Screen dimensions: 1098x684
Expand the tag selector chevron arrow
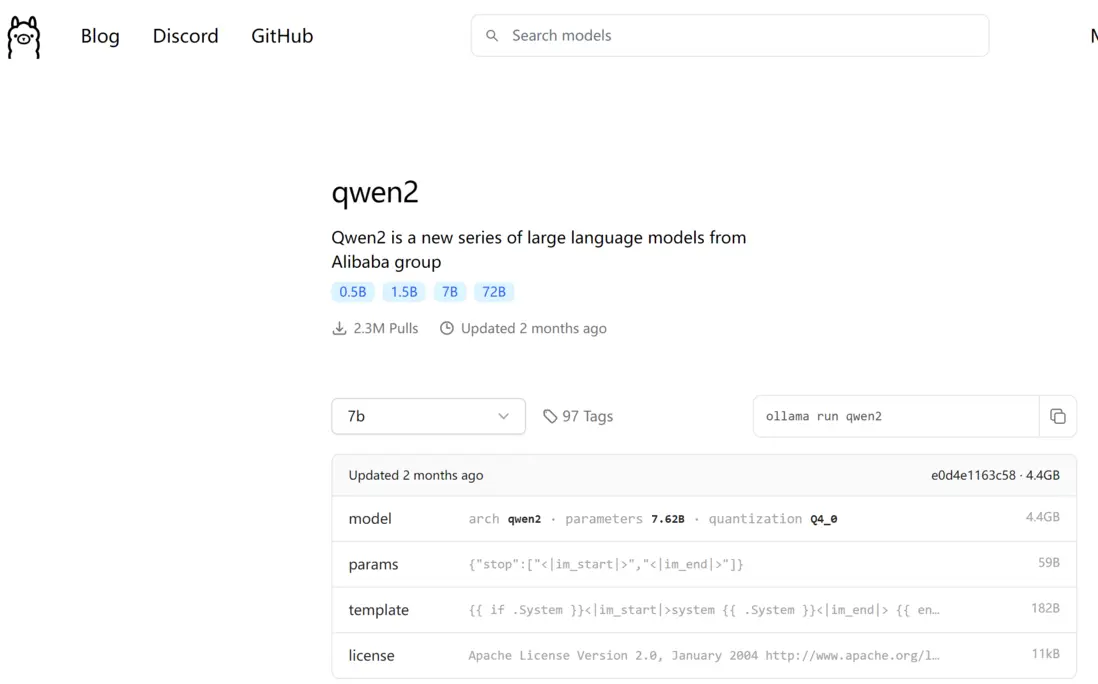click(503, 416)
